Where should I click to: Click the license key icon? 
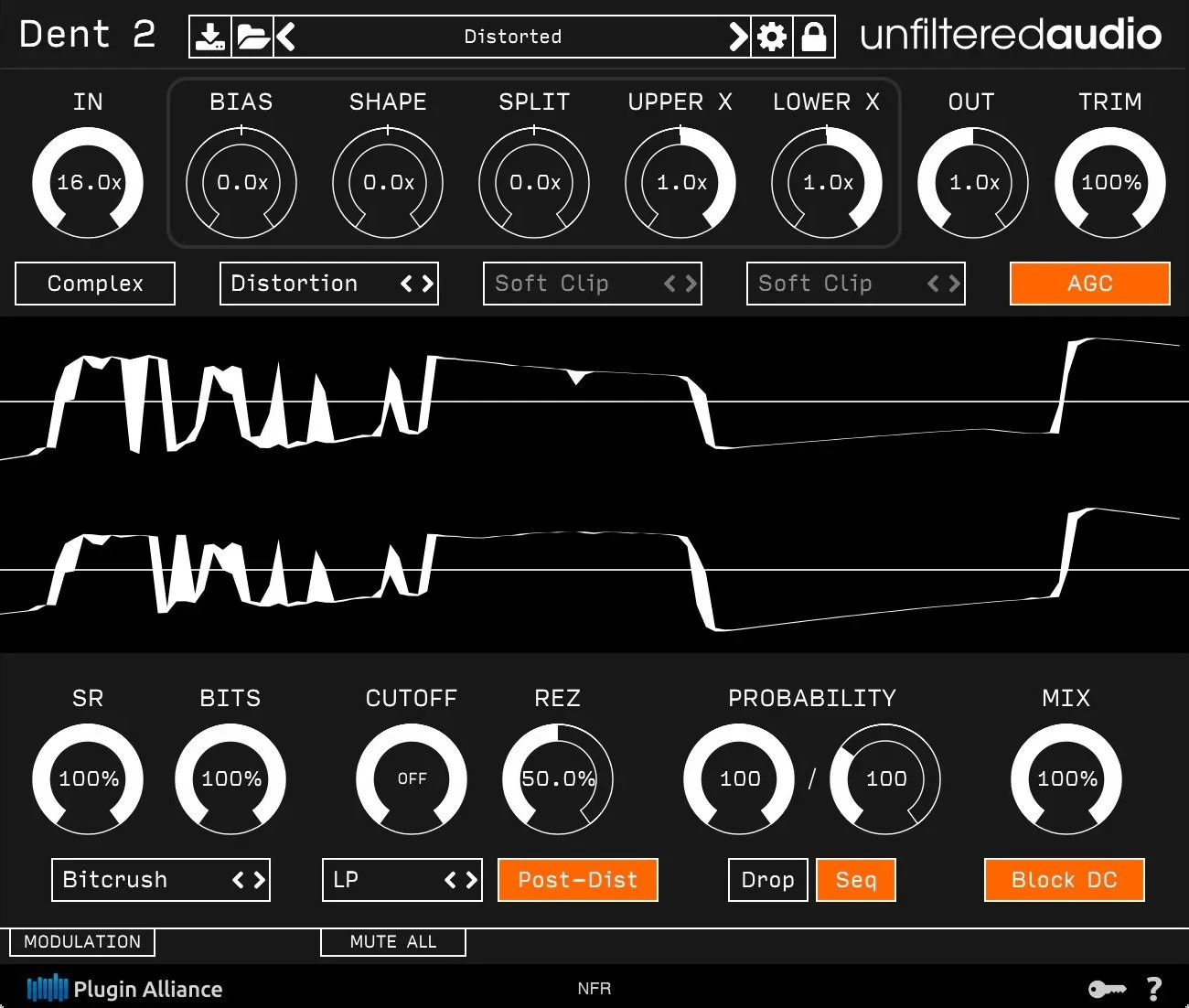point(1107,989)
